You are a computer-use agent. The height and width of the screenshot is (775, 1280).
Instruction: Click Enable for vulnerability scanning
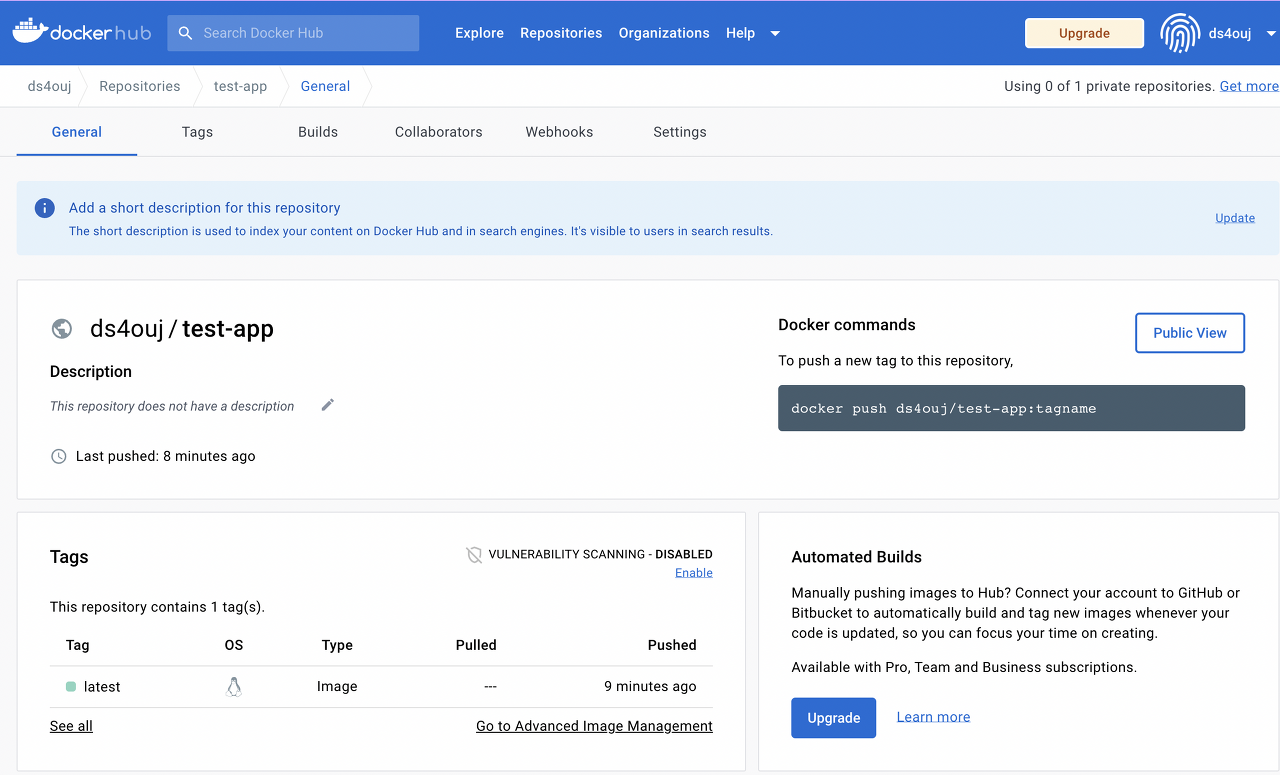[694, 573]
